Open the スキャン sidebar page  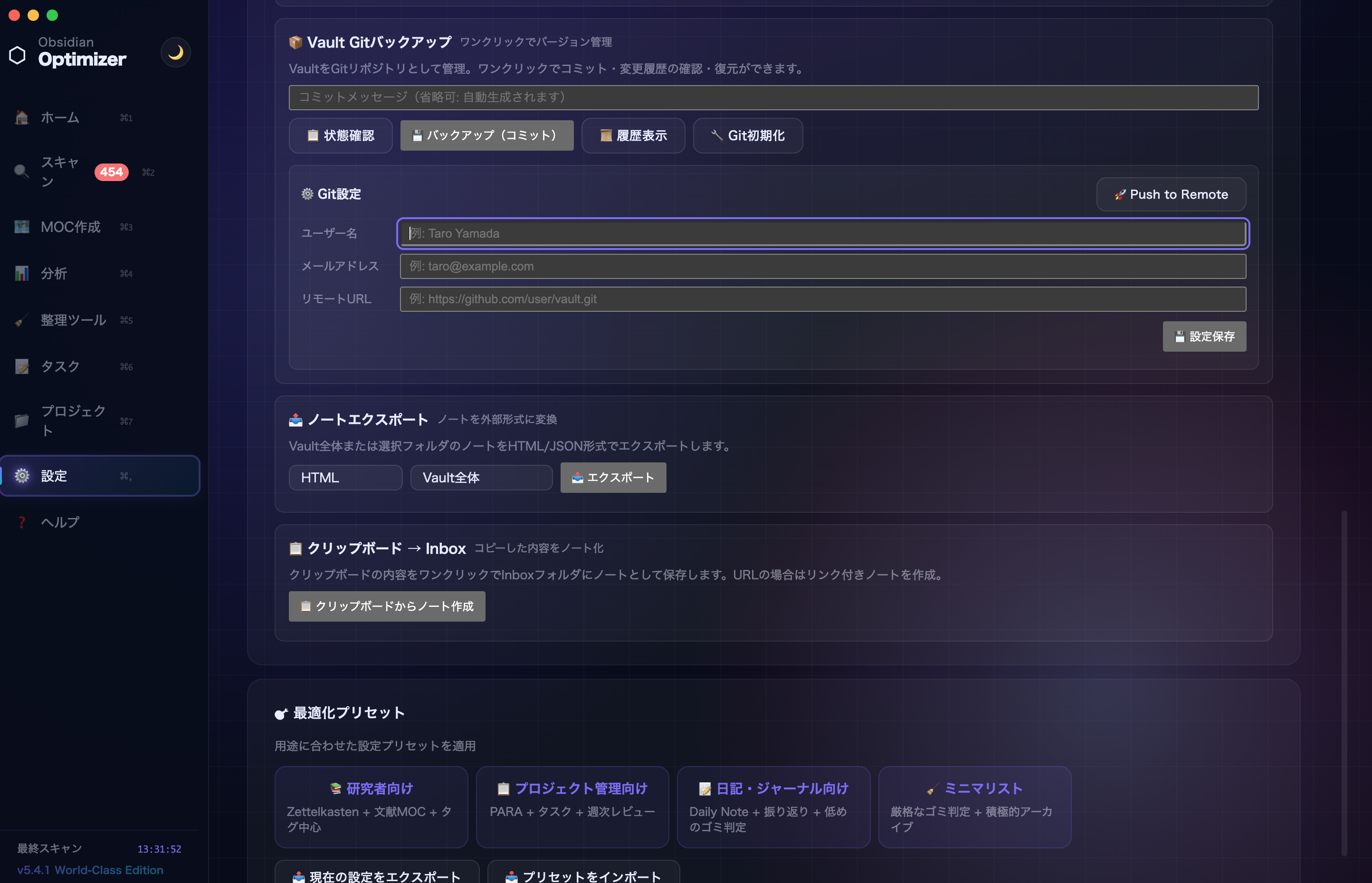tap(100, 172)
